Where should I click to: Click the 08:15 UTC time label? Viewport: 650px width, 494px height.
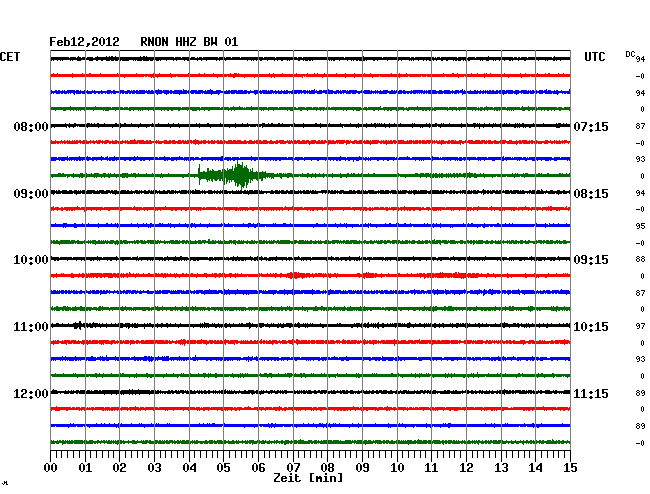591,194
